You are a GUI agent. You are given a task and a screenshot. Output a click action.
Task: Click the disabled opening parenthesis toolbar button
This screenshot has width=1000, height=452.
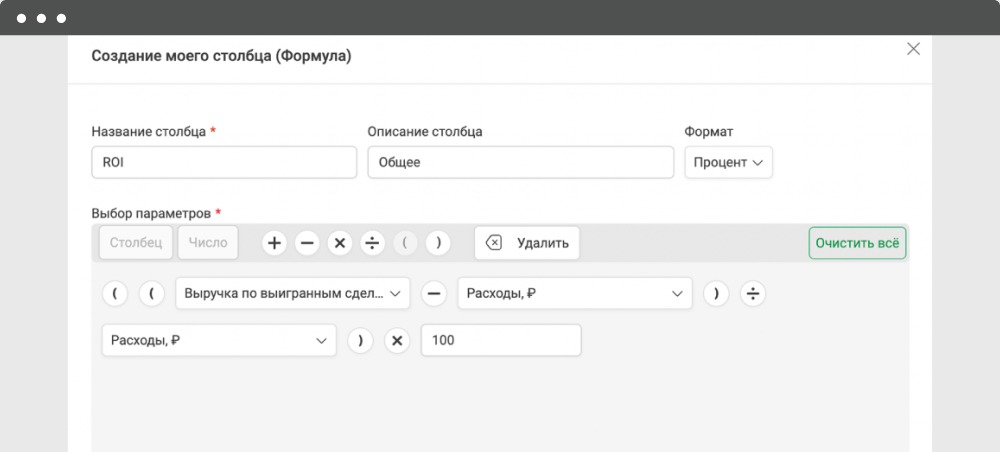tap(406, 243)
